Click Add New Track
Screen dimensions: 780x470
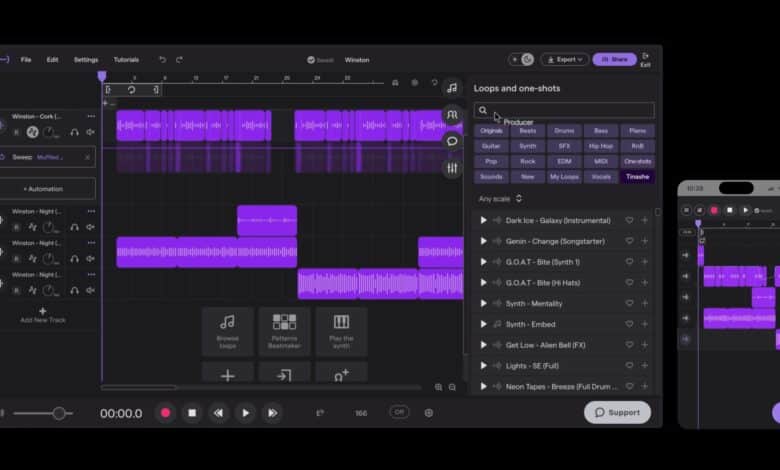pos(43,315)
